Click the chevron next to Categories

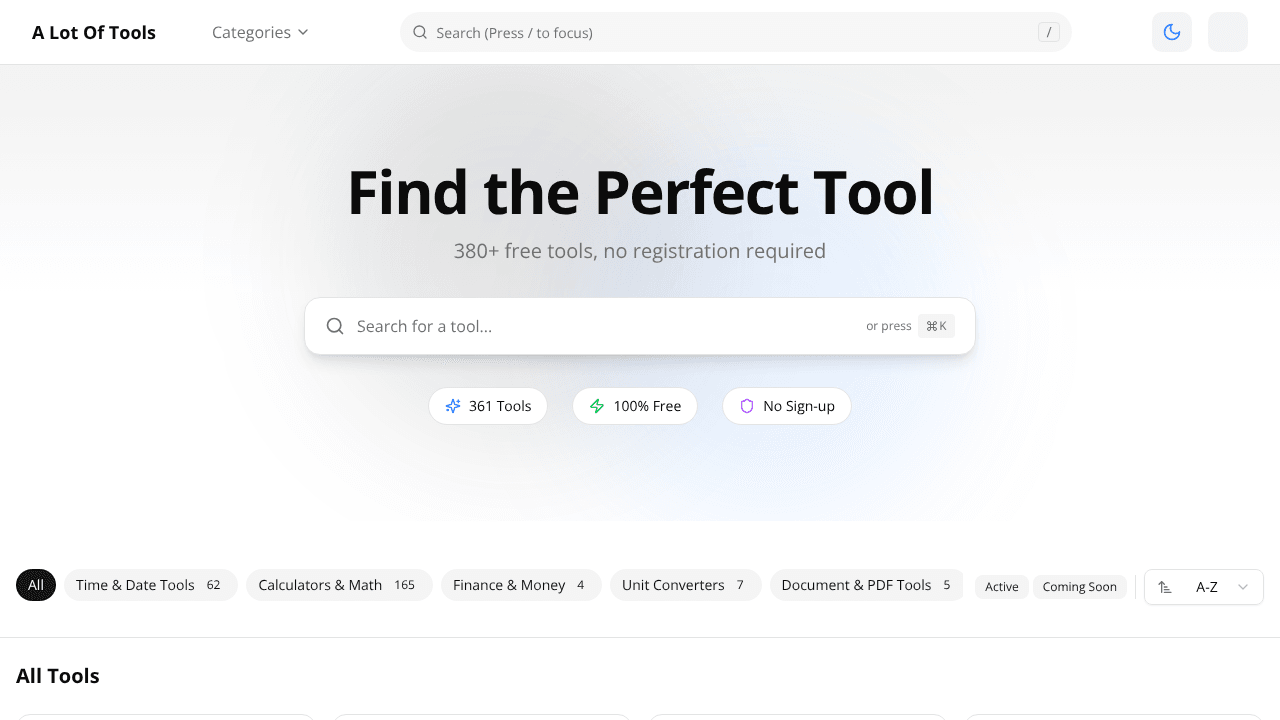tap(303, 32)
